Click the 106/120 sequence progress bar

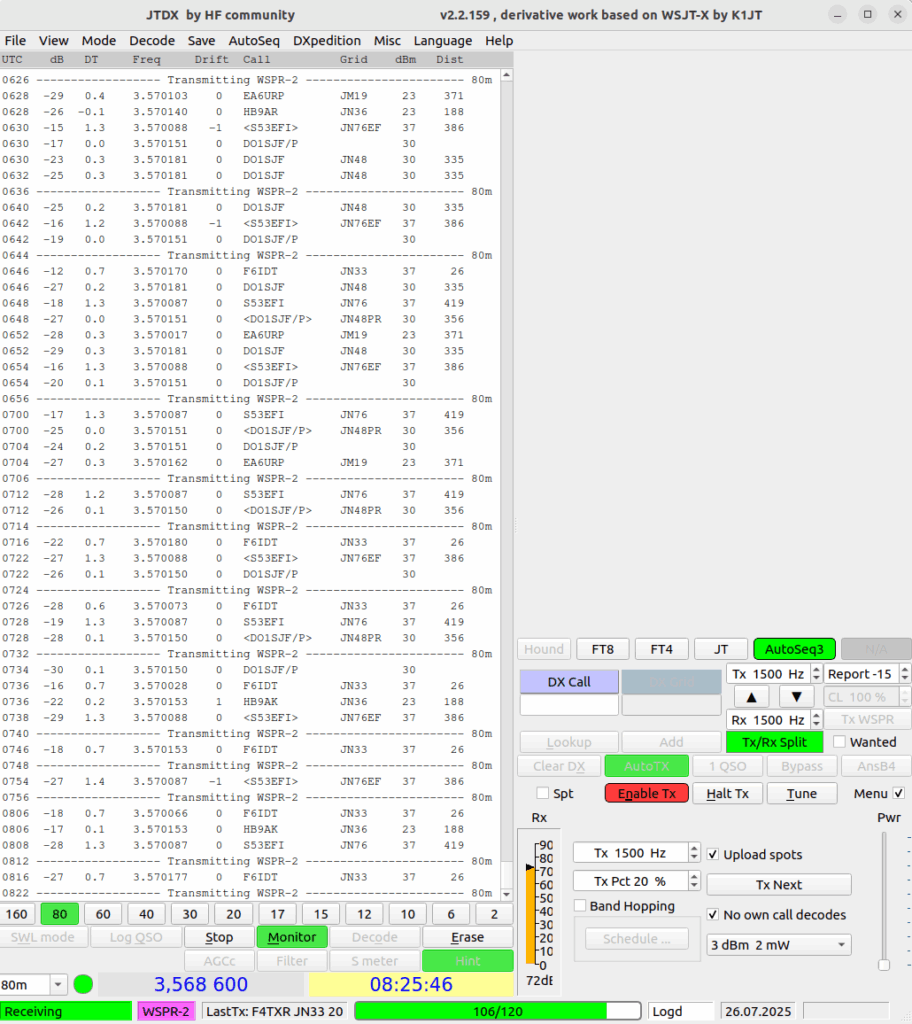[498, 1012]
